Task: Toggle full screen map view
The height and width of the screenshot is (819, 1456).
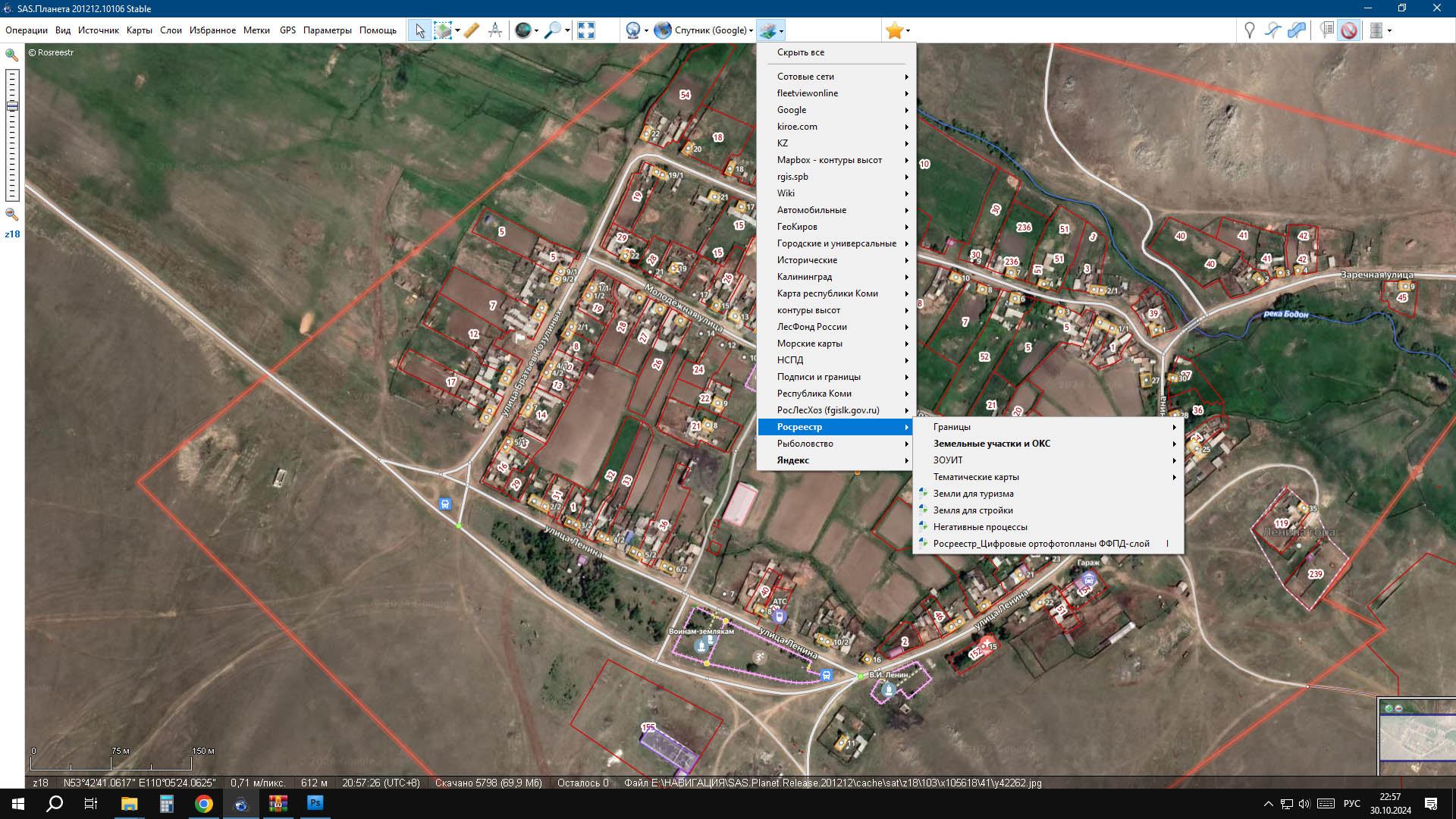Action: [x=586, y=30]
